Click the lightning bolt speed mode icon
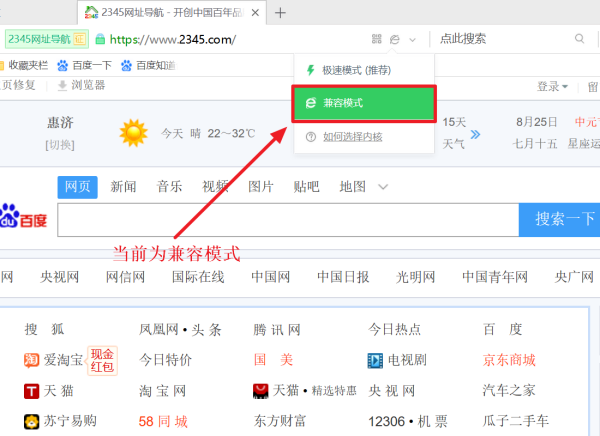The height and width of the screenshot is (436, 600). tap(310, 70)
